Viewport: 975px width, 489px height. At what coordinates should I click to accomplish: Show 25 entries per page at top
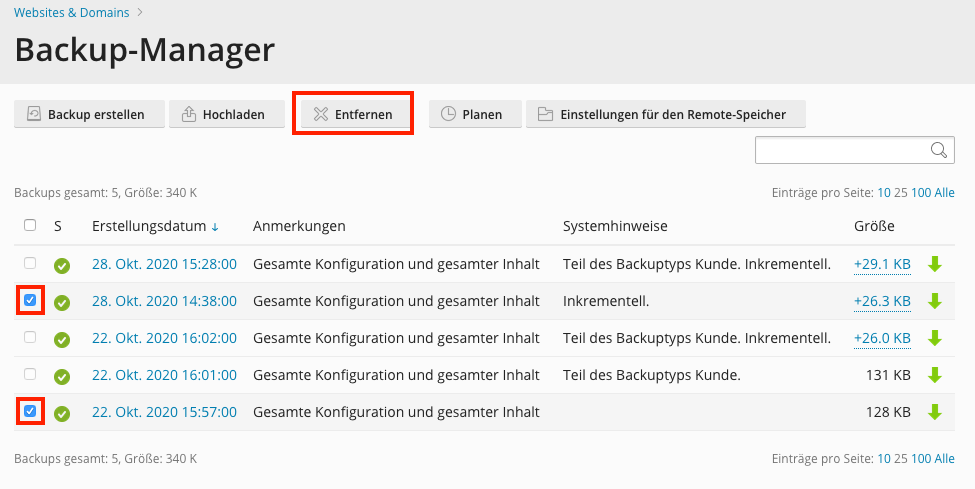click(901, 193)
